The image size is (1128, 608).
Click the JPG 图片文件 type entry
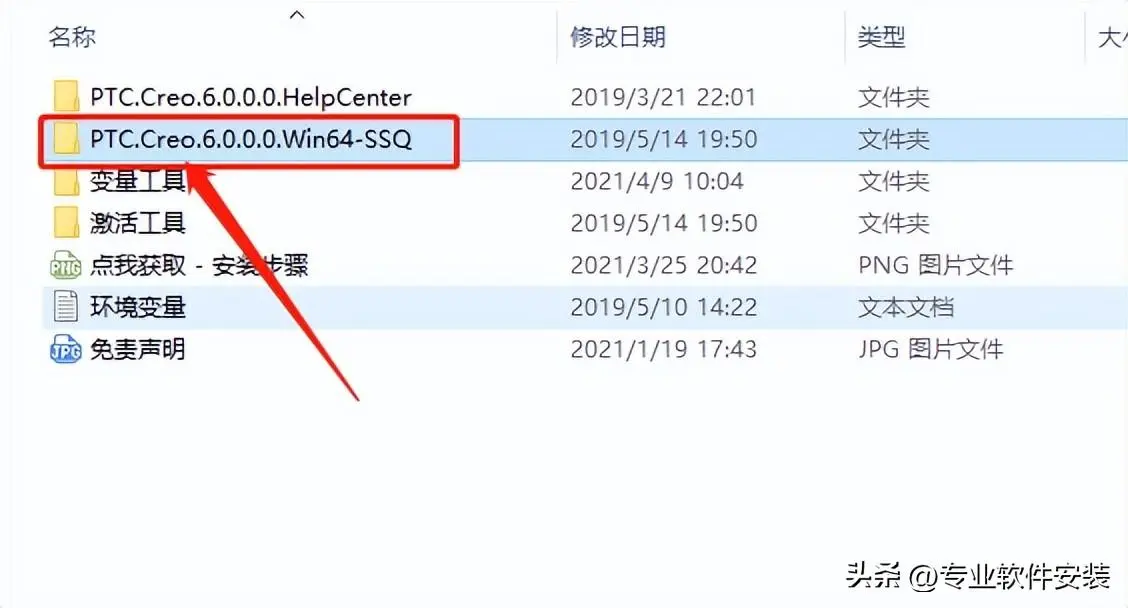(930, 349)
